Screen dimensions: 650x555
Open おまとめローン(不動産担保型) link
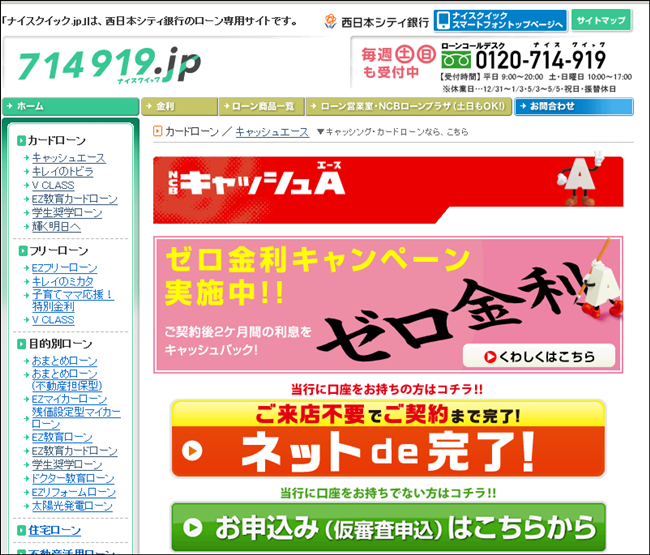point(67,380)
